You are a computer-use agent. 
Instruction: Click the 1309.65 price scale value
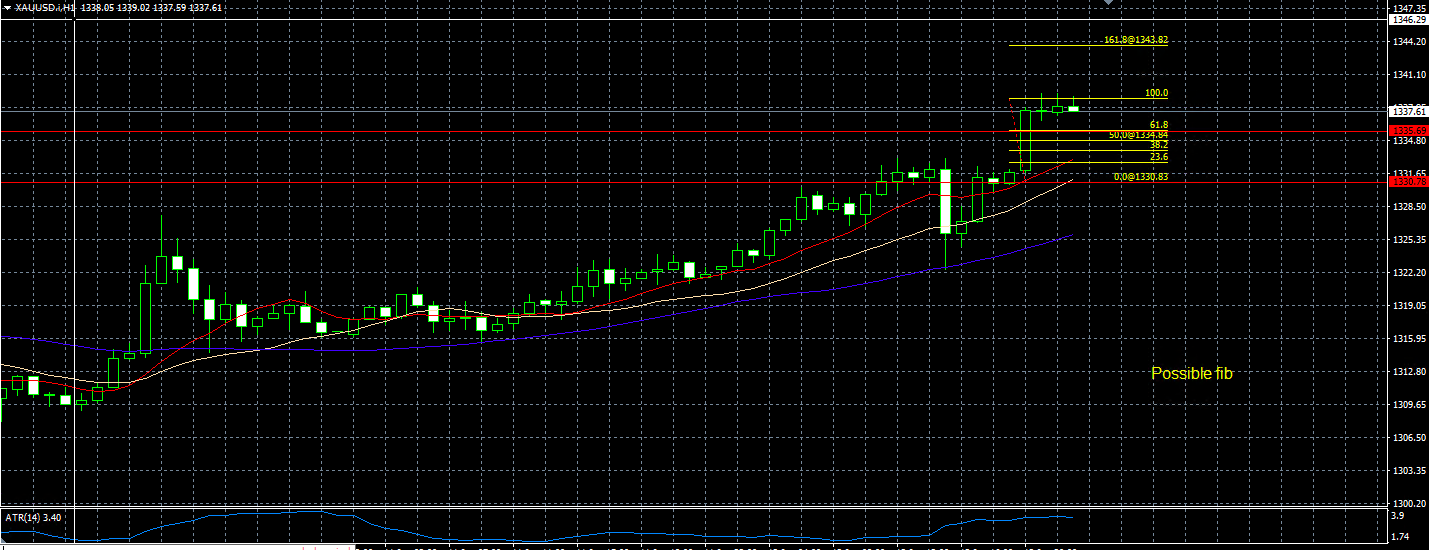point(1408,404)
